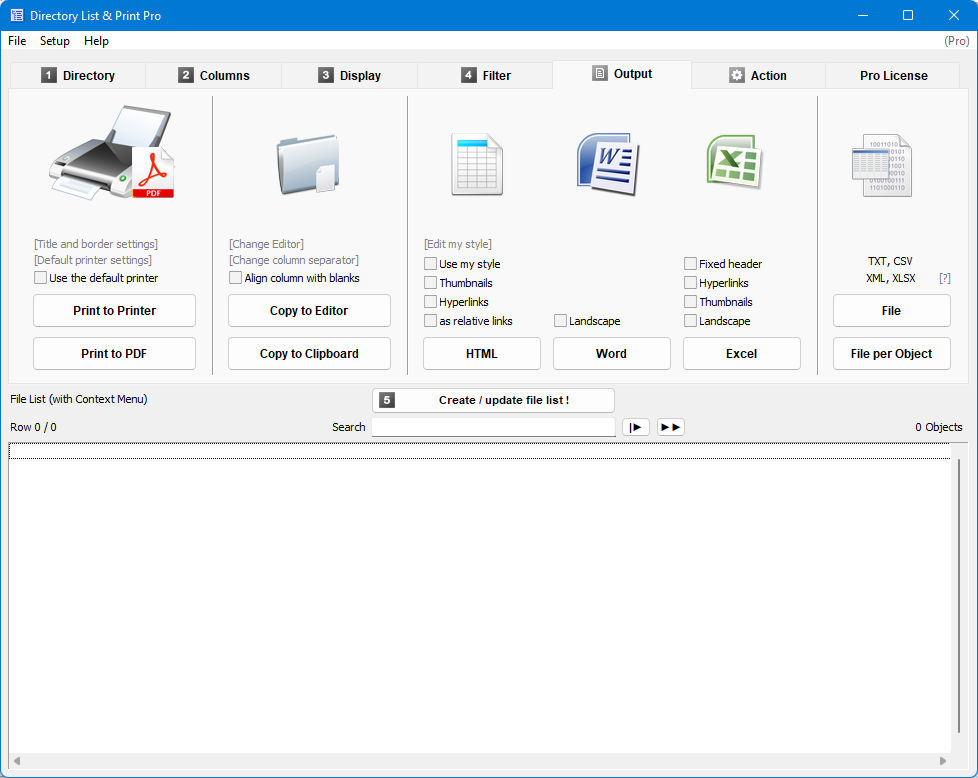Click the find all double-arrow button

(x=671, y=427)
